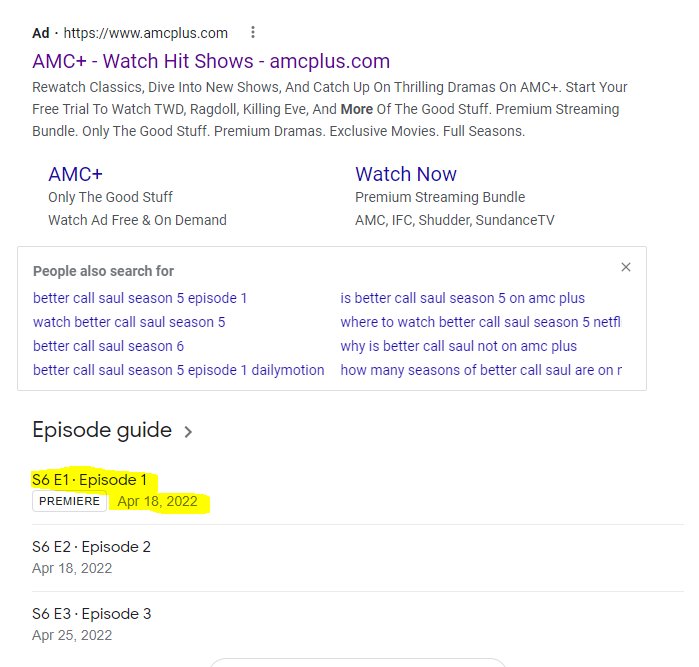Select S6 E3 Episode 3 entry
The image size is (699, 667).
point(91,613)
